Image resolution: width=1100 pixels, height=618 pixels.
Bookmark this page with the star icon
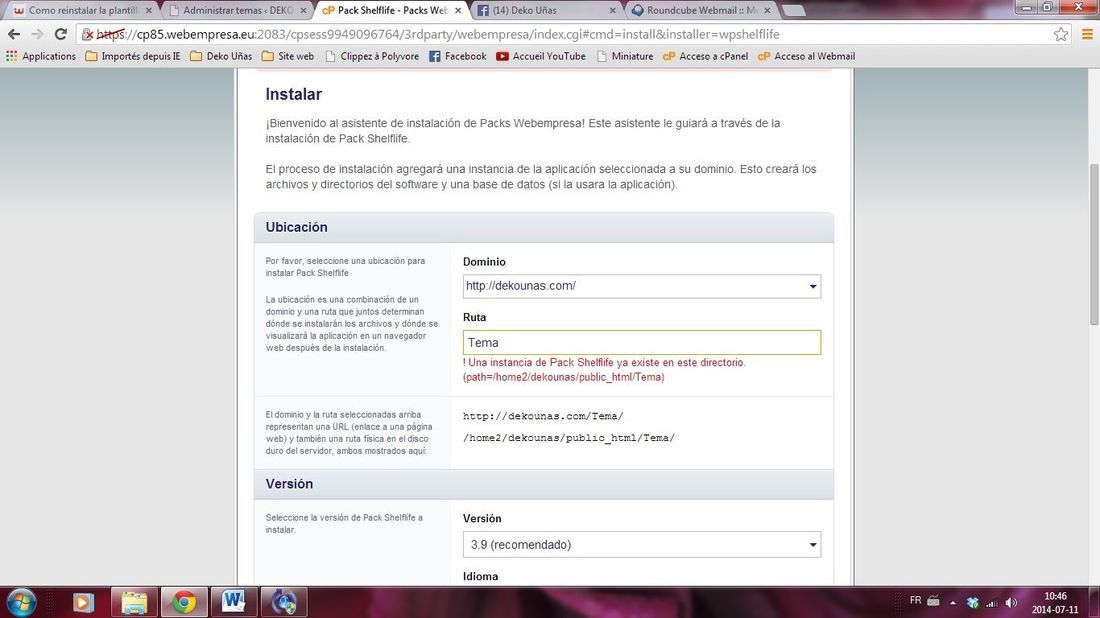coord(1061,34)
